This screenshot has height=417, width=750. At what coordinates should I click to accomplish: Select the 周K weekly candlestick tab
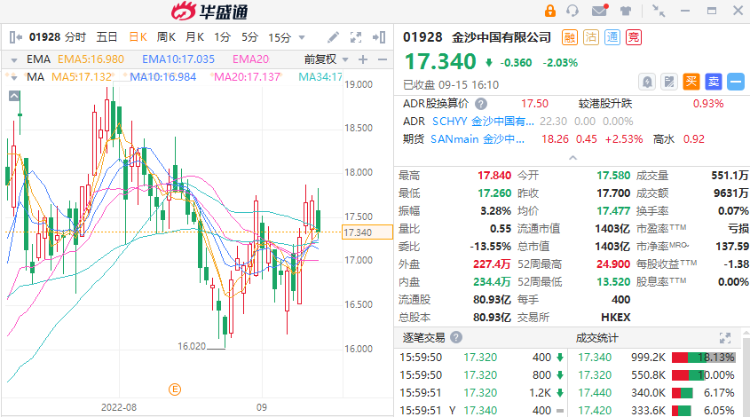[x=166, y=37]
